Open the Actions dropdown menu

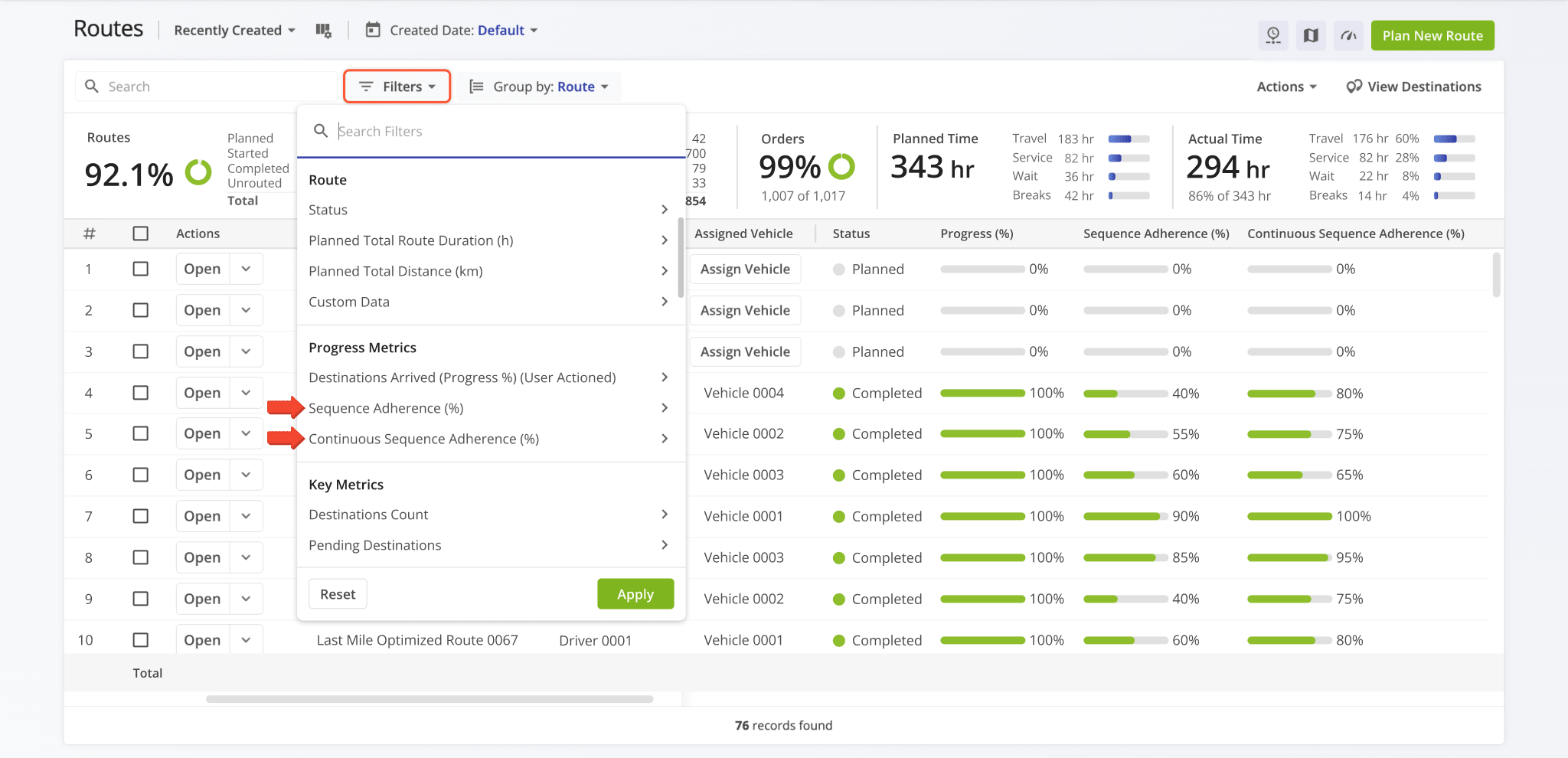1286,87
